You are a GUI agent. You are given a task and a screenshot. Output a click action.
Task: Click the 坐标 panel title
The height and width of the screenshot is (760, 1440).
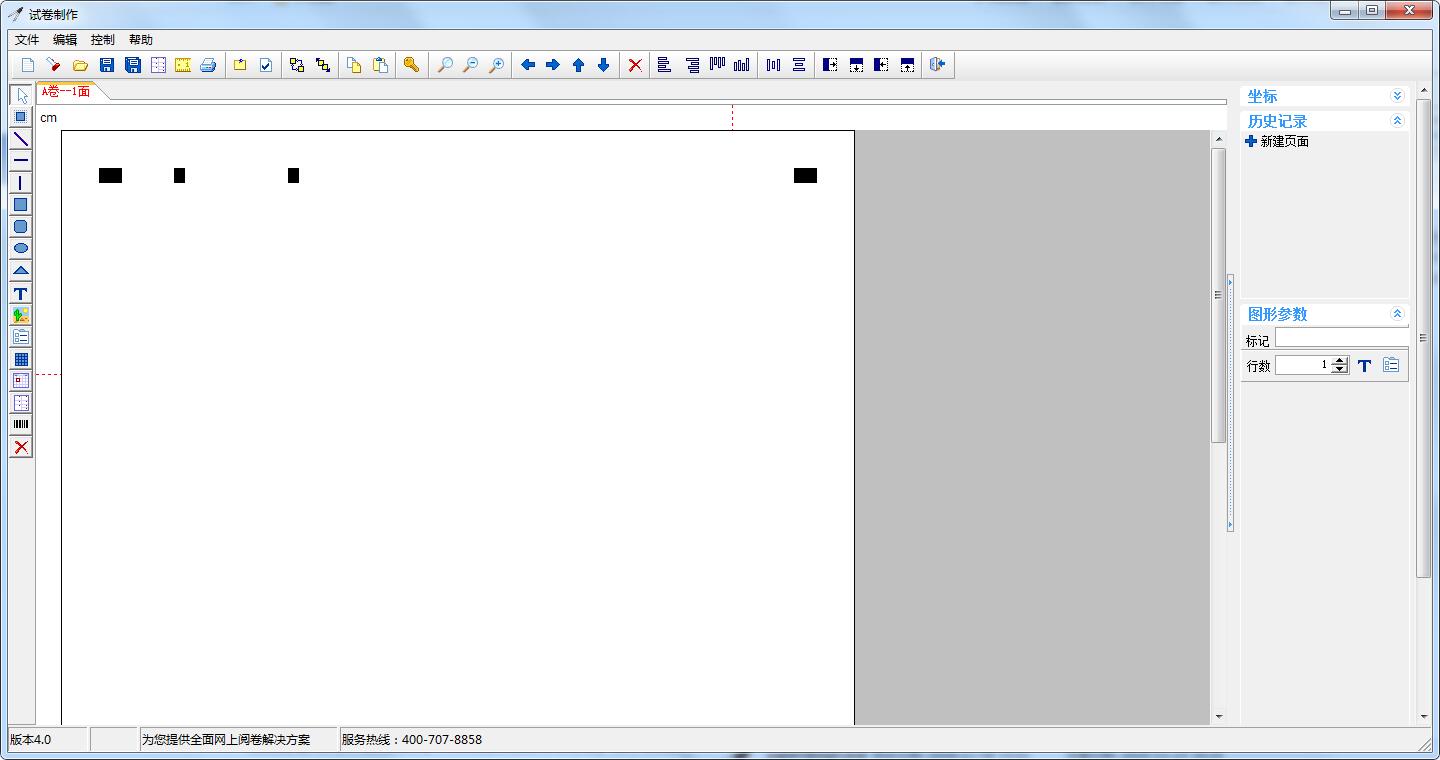pos(1262,96)
